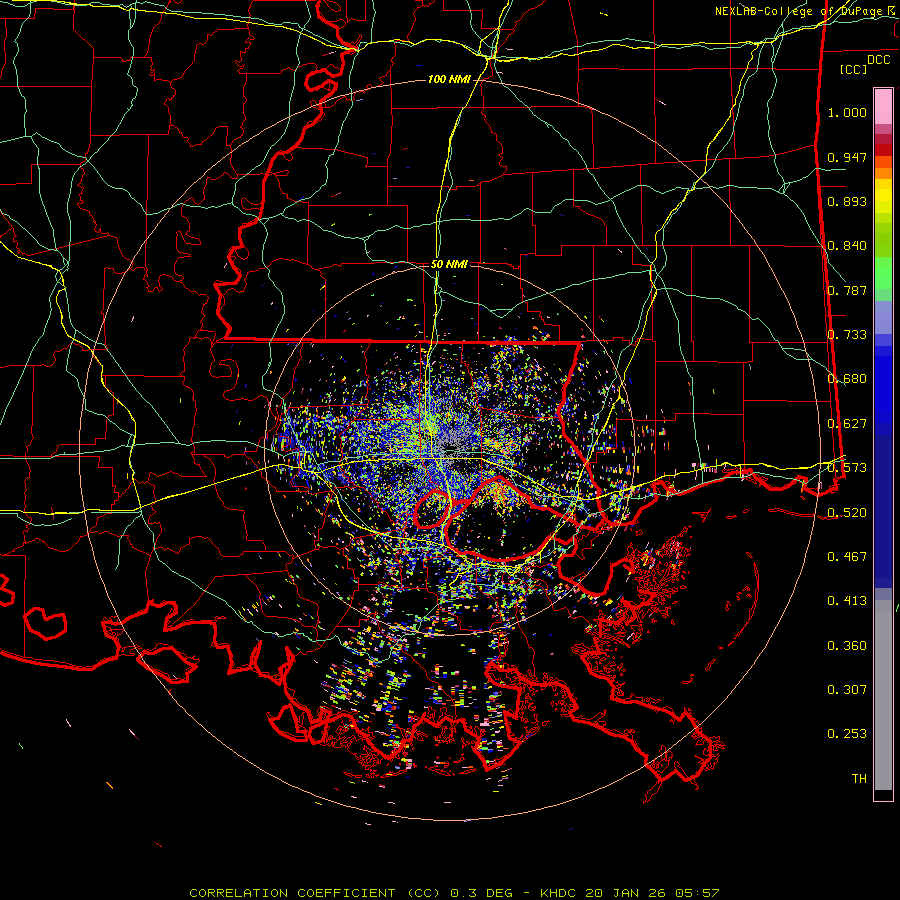Click the TH threshold label

pos(859,779)
